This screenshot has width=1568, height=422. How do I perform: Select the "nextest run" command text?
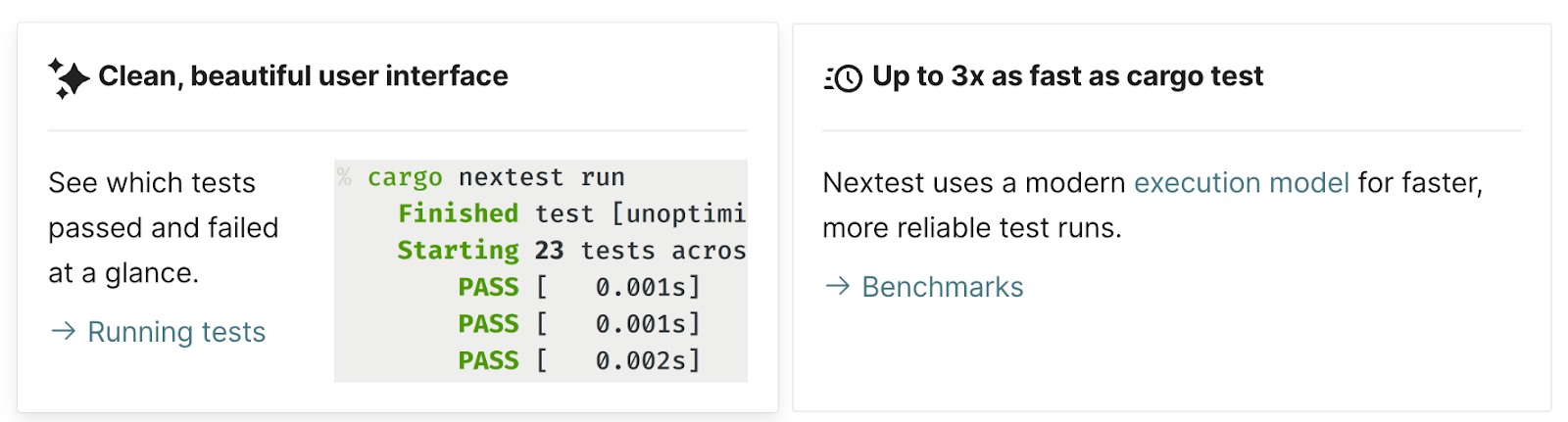(541, 178)
